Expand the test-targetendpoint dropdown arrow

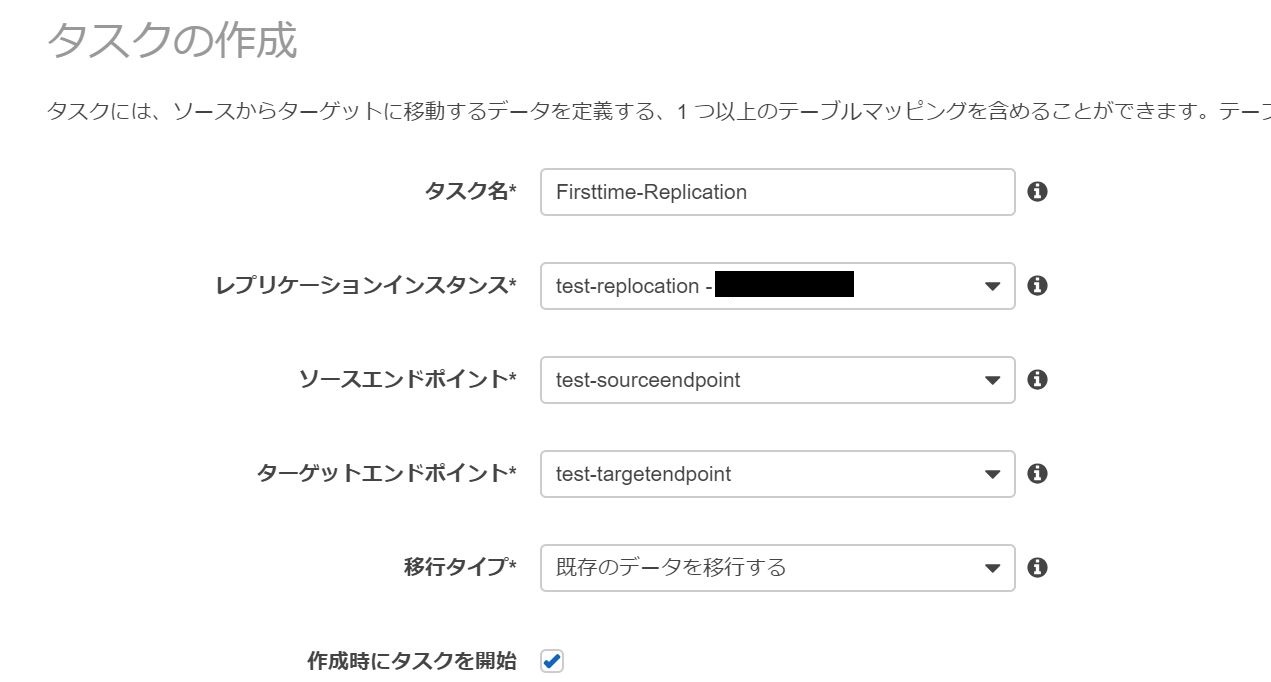click(992, 474)
